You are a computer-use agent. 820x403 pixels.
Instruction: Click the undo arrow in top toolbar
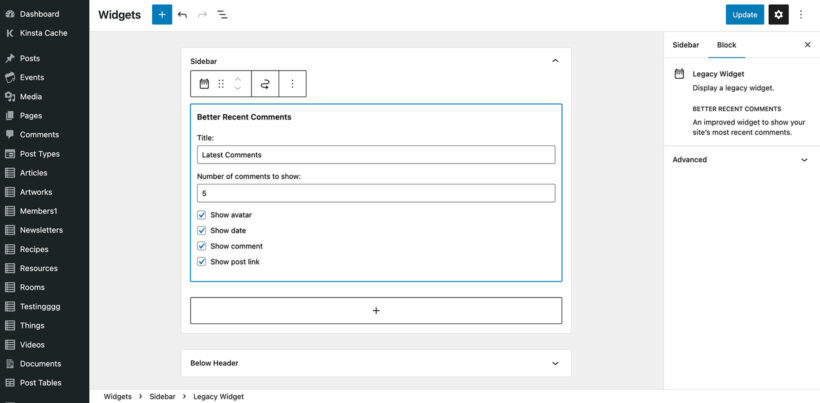tap(182, 15)
